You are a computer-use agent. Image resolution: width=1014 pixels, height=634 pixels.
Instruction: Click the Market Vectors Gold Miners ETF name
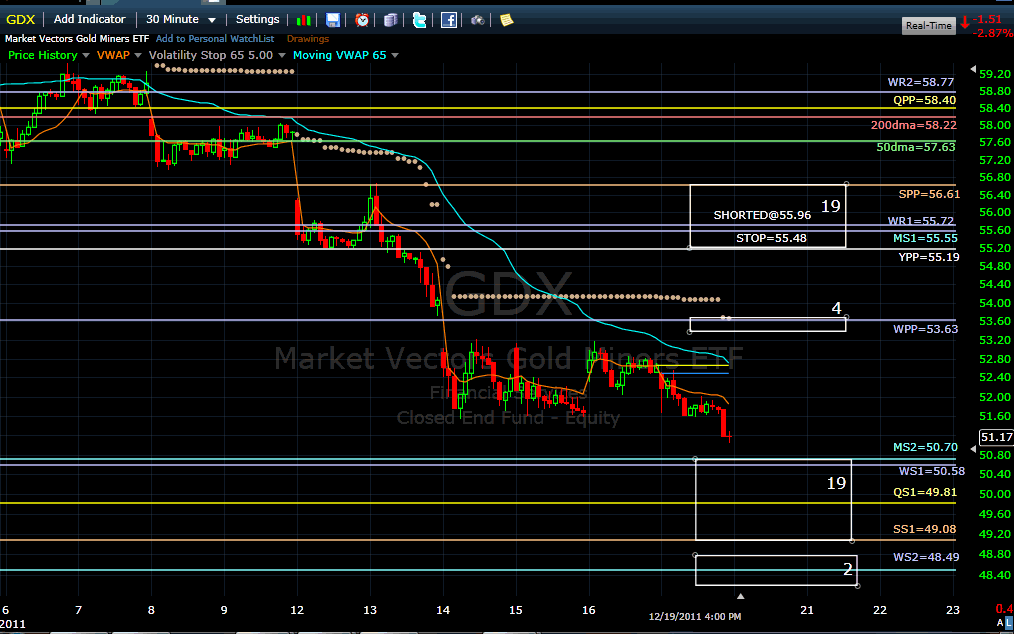click(78, 39)
